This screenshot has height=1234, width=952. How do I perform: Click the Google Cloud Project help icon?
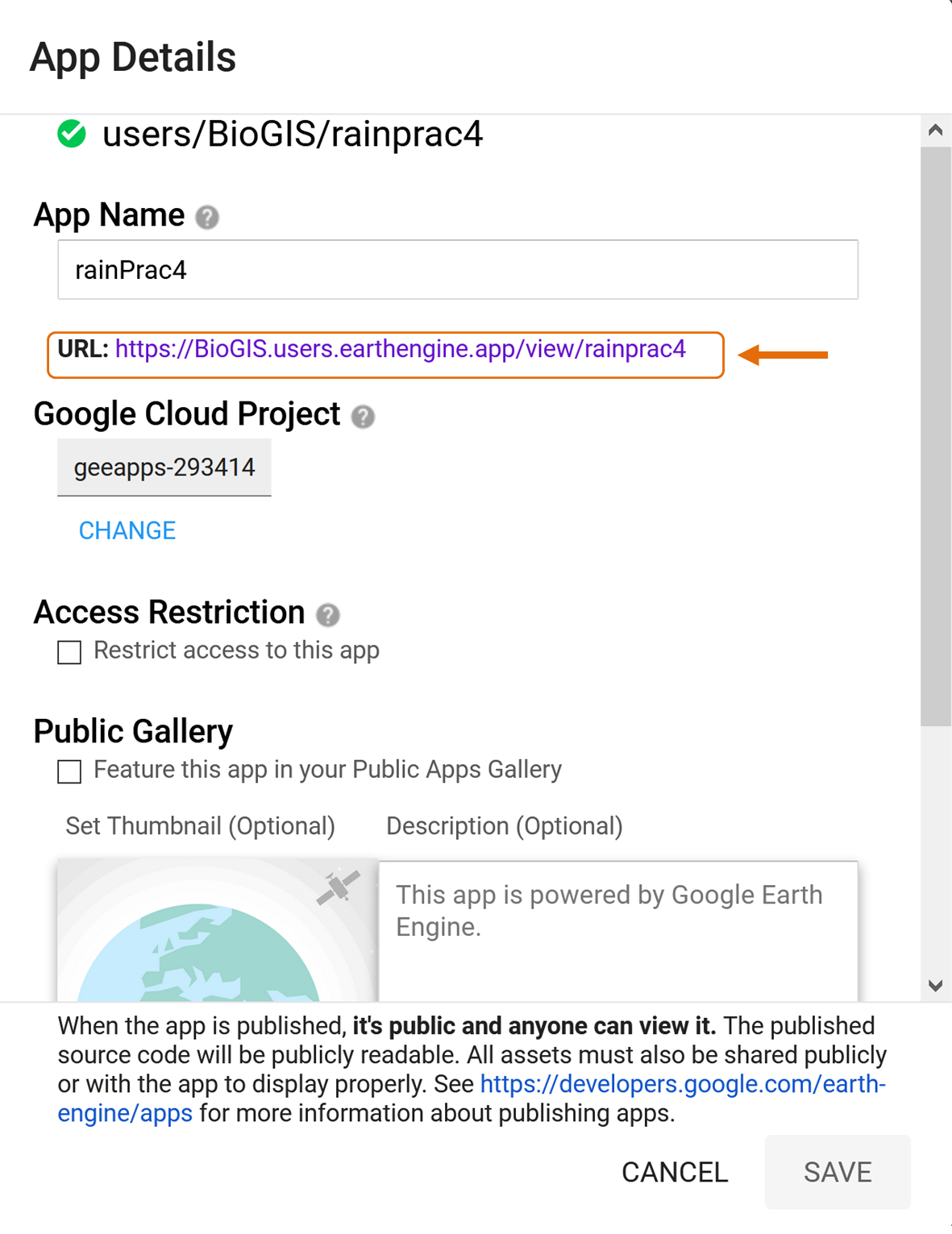pos(363,416)
